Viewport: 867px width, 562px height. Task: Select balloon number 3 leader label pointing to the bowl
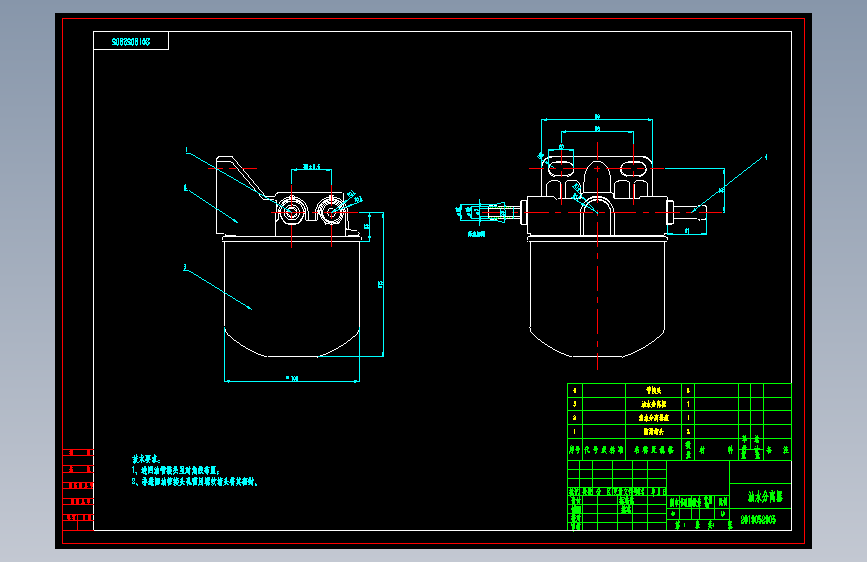click(185, 268)
